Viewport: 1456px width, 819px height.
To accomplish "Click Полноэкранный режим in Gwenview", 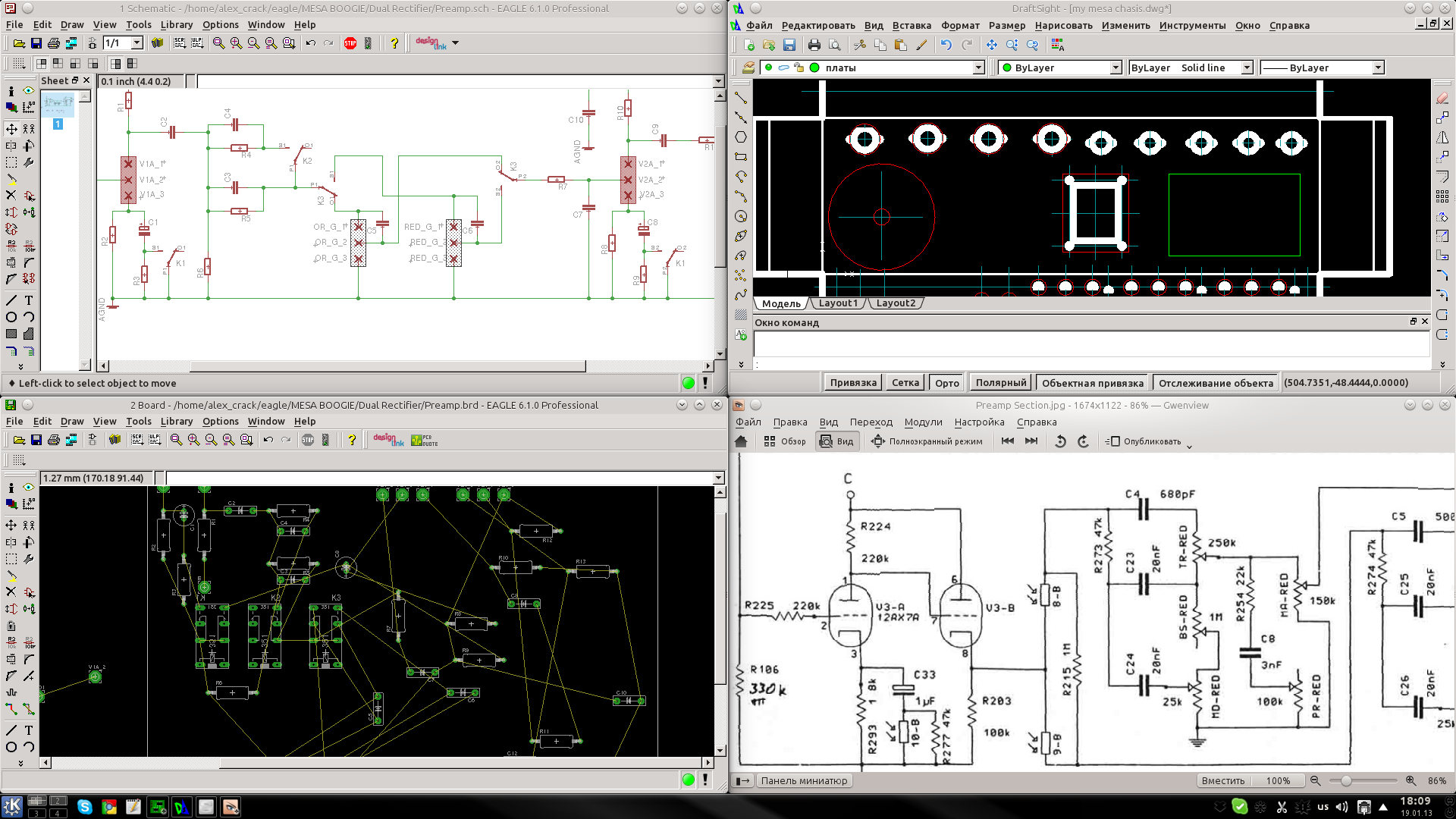I will (927, 441).
